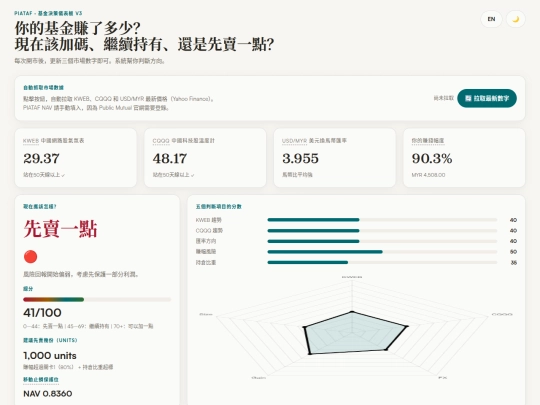The height and width of the screenshot is (405, 540).
Task: Click the 41/100 total score
Action: tap(42, 313)
